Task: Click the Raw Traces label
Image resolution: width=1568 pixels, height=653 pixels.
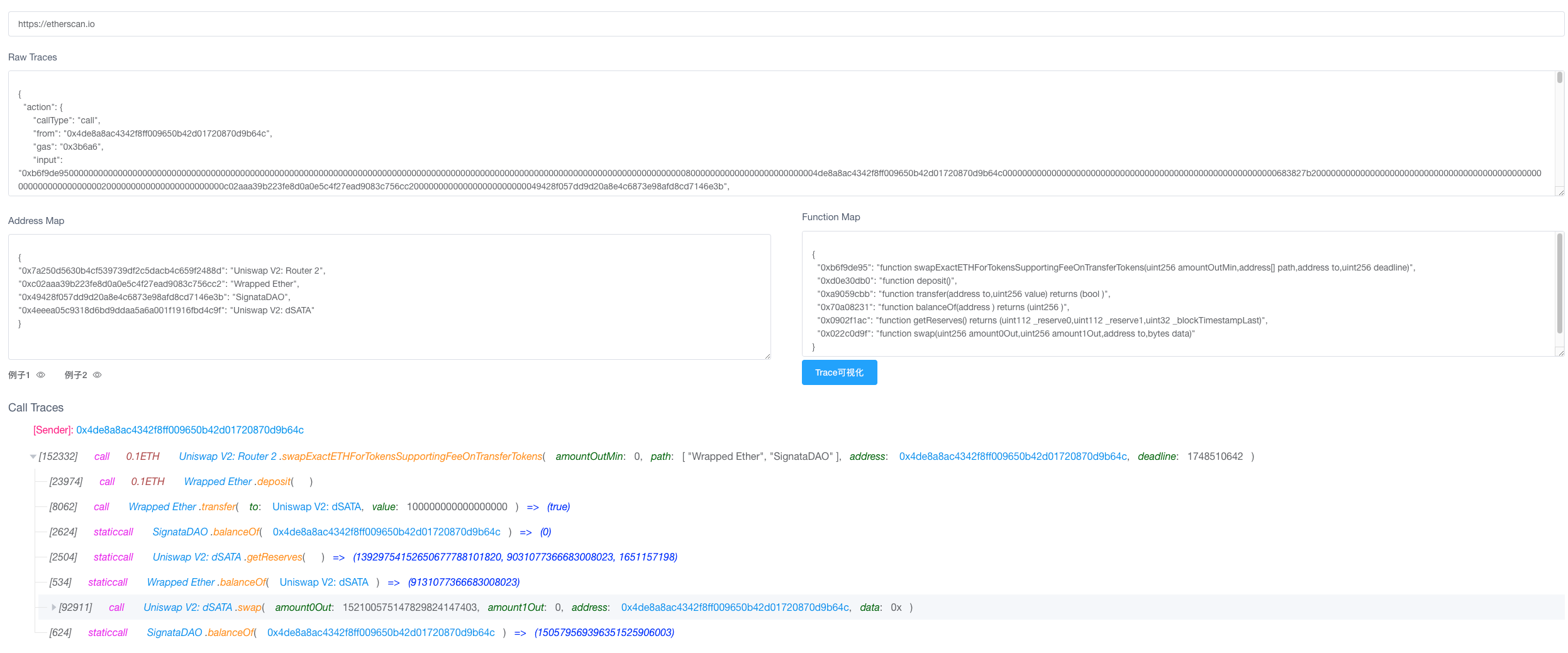Action: pos(33,57)
